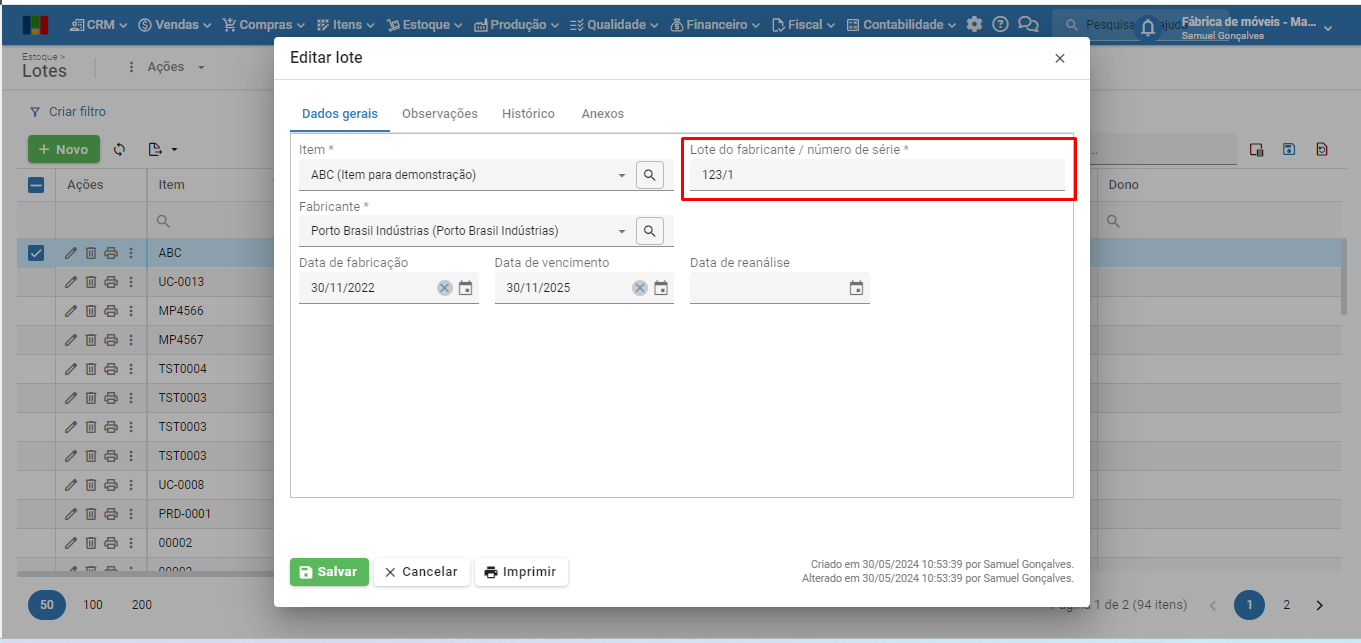
Task: Expand the Item combo box arrow
Action: [x=622, y=175]
